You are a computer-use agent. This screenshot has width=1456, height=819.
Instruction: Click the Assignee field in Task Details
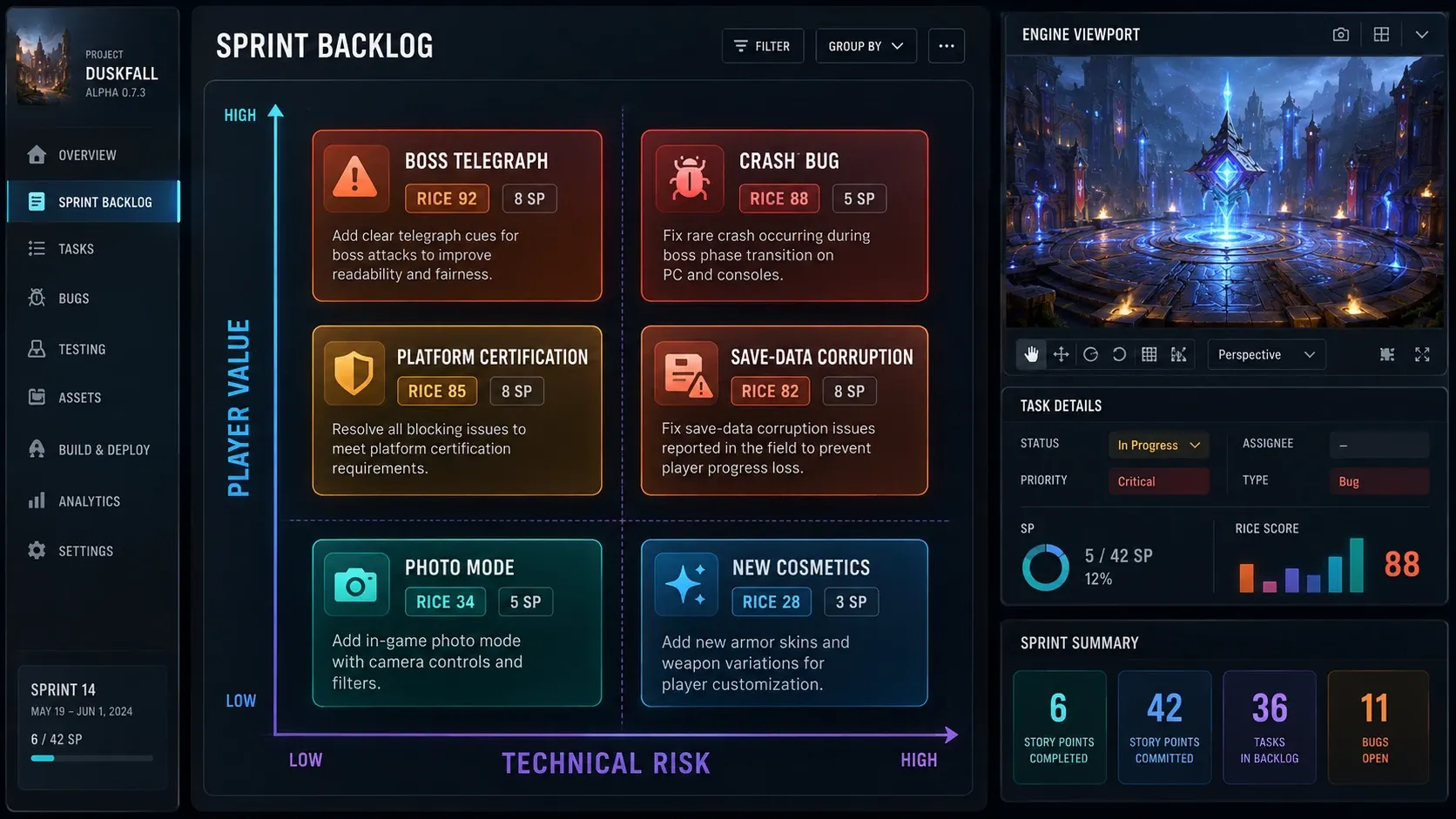click(1379, 445)
